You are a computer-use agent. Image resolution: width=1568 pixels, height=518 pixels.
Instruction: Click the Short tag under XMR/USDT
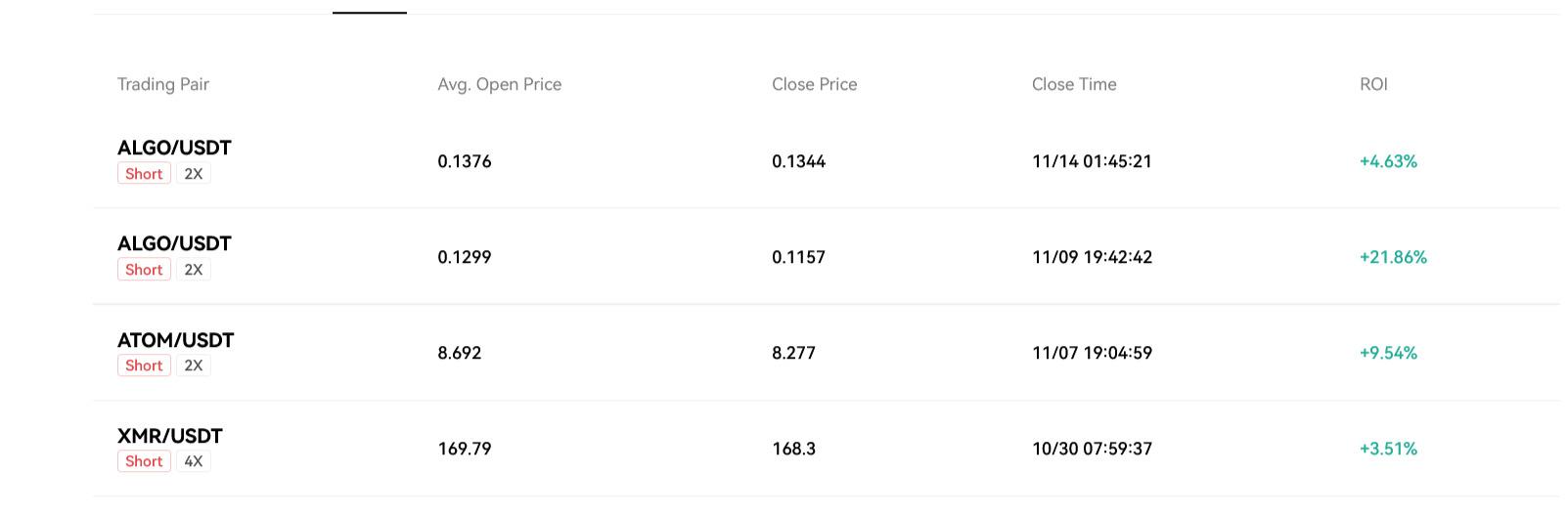(144, 461)
